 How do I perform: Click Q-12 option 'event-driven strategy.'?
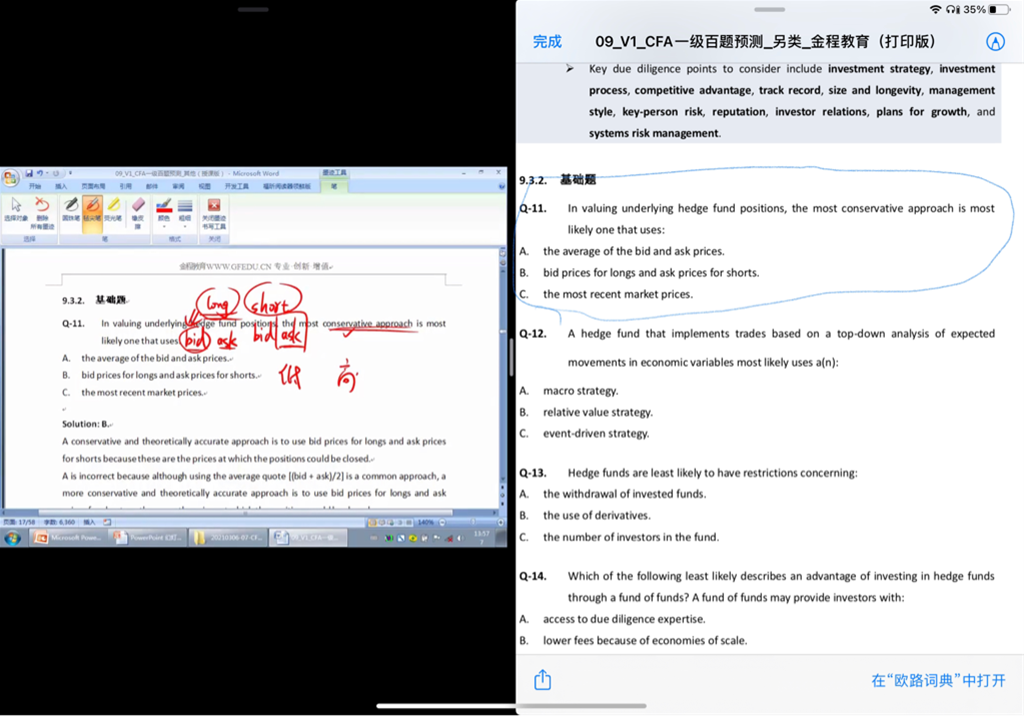[596, 433]
